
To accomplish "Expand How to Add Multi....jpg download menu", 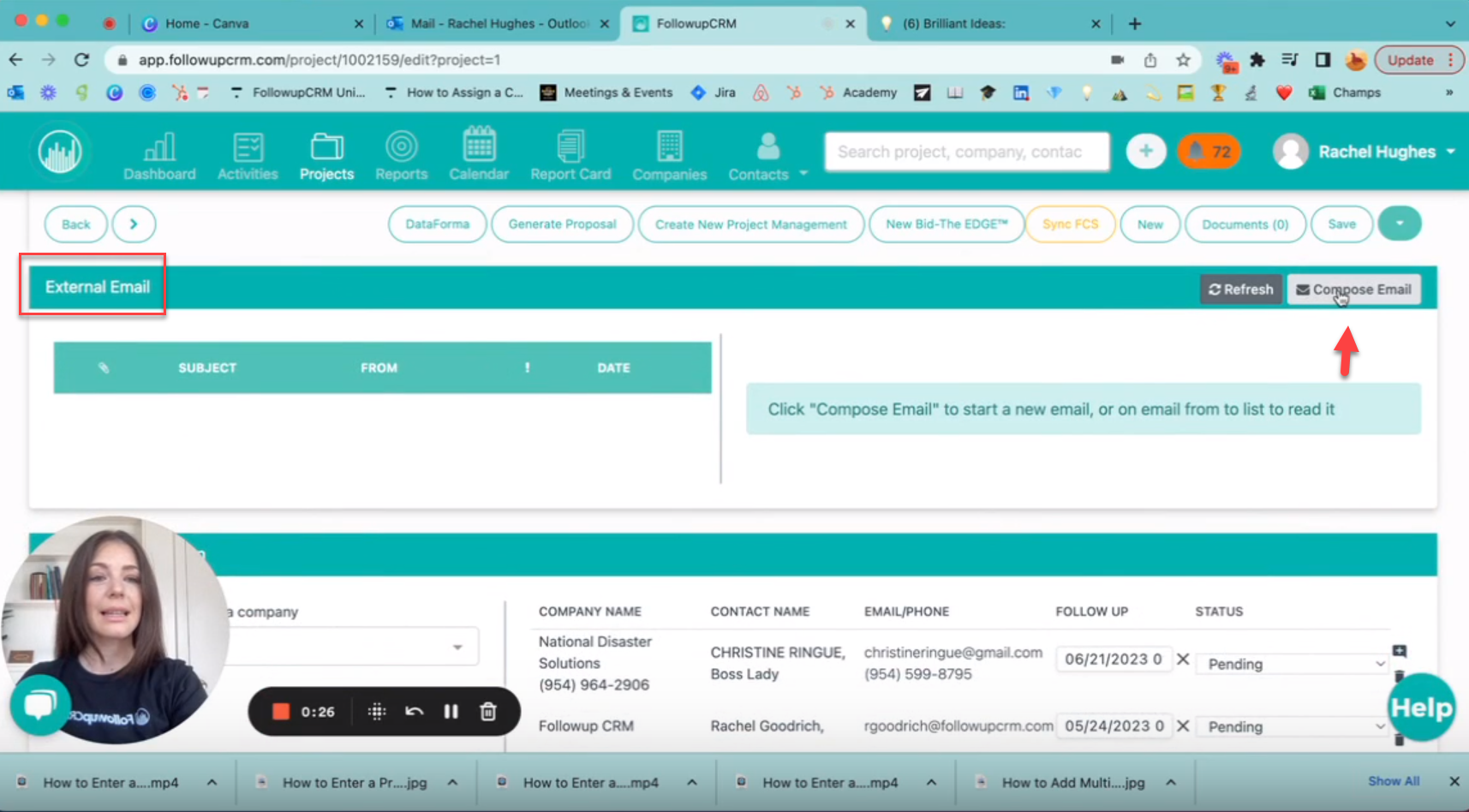I will pyautogui.click(x=1171, y=782).
